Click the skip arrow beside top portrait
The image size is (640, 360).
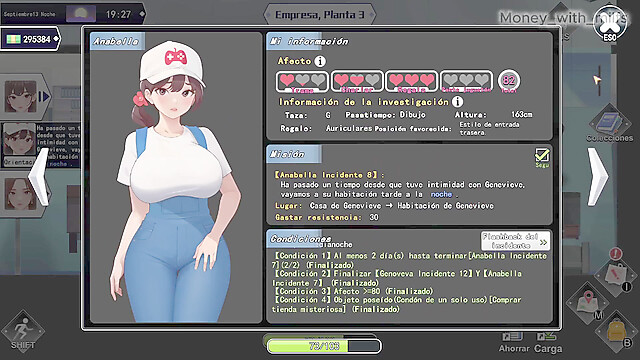coord(44,97)
